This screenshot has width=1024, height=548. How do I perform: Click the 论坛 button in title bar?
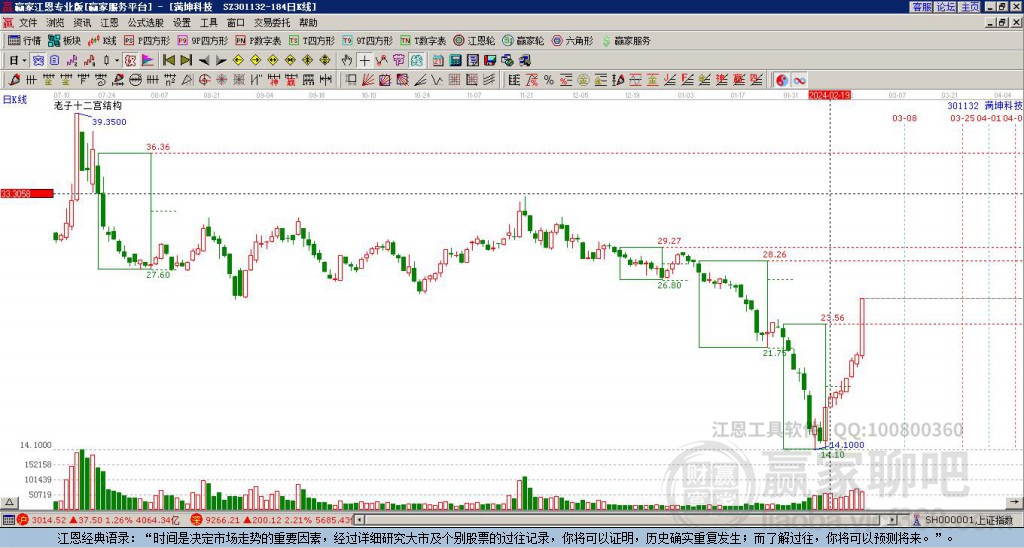(x=945, y=7)
